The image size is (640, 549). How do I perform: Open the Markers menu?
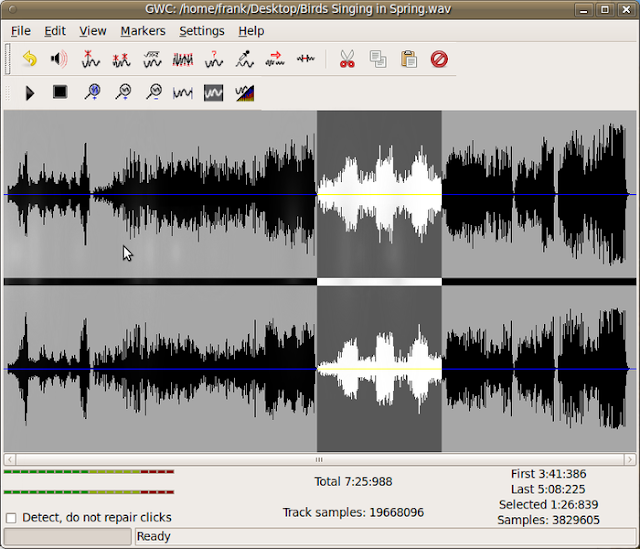click(142, 31)
